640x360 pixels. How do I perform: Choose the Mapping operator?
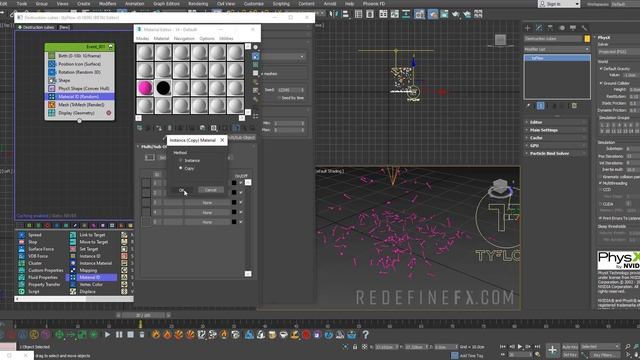click(88, 270)
